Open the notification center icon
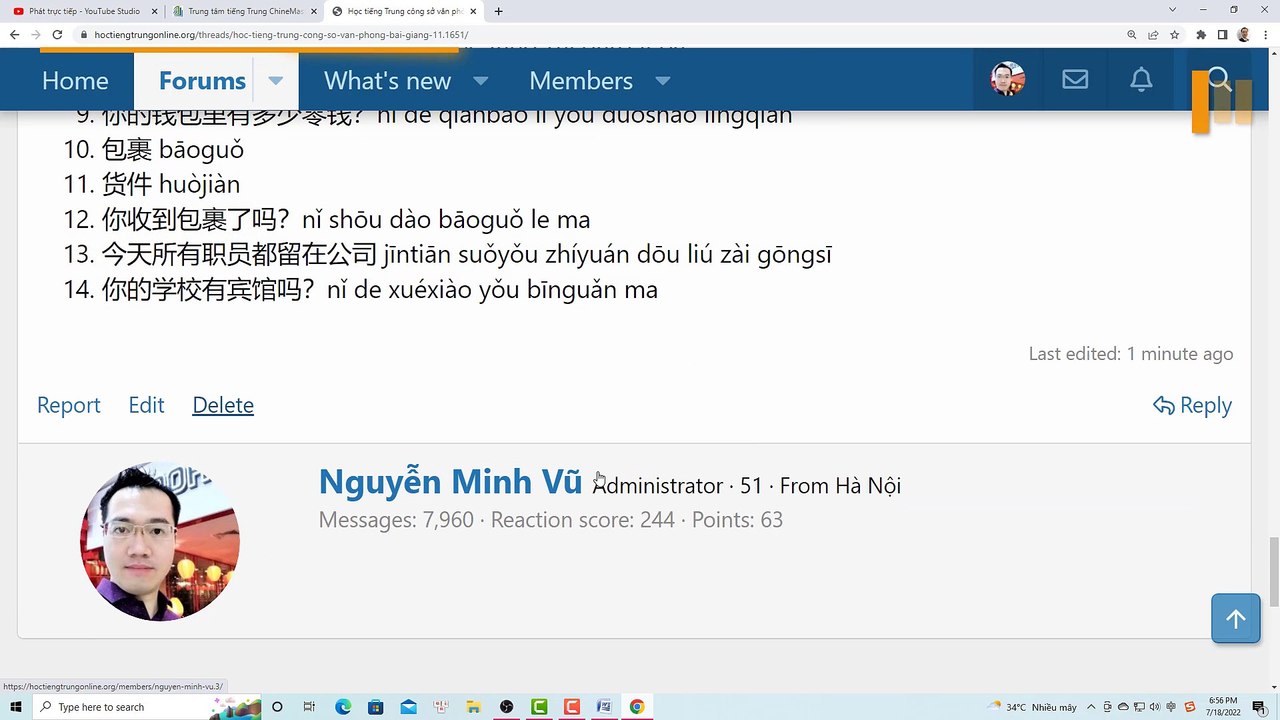The width and height of the screenshot is (1280, 720). [x=1259, y=707]
